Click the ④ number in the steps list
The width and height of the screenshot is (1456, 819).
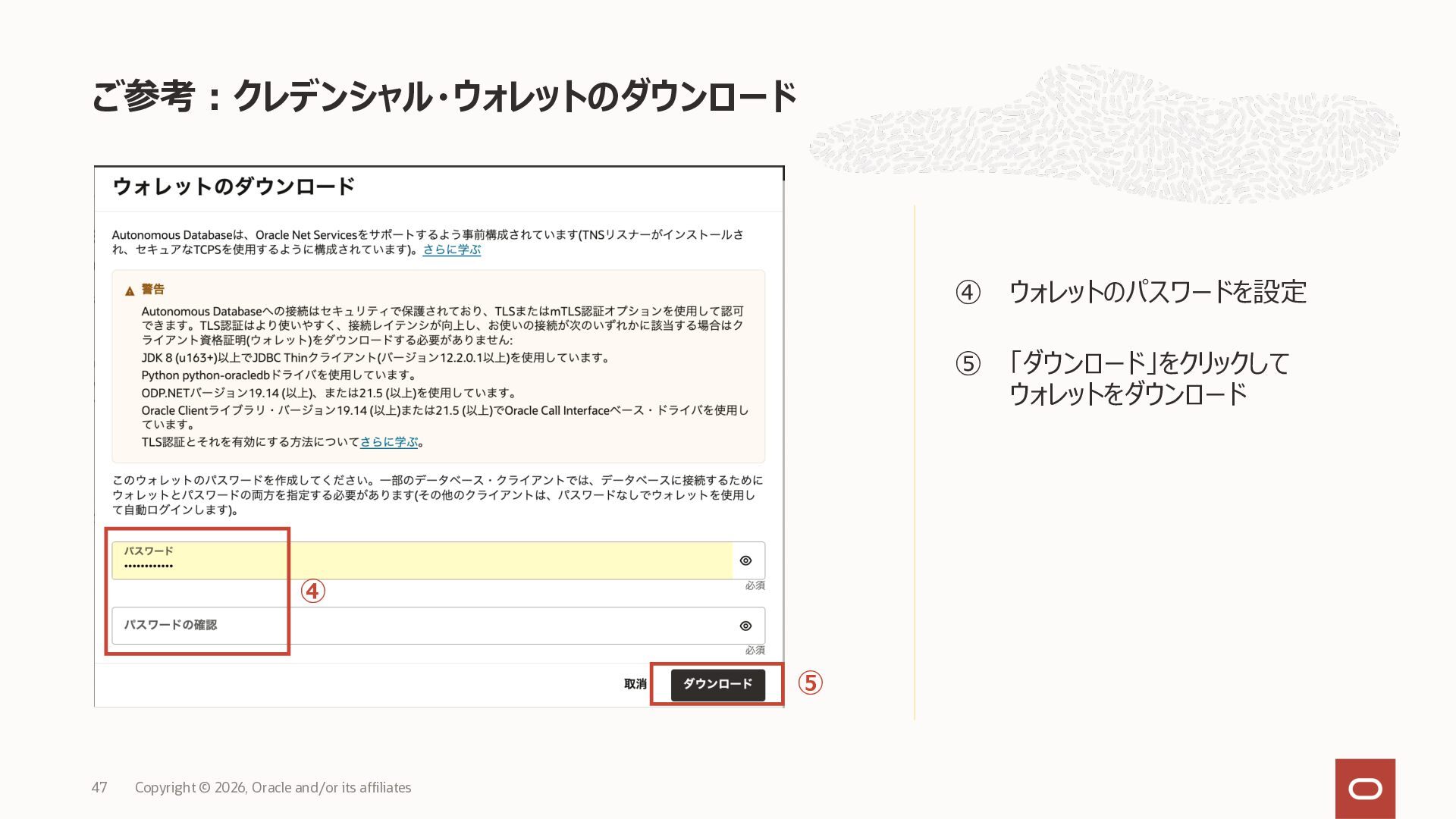pyautogui.click(x=968, y=292)
